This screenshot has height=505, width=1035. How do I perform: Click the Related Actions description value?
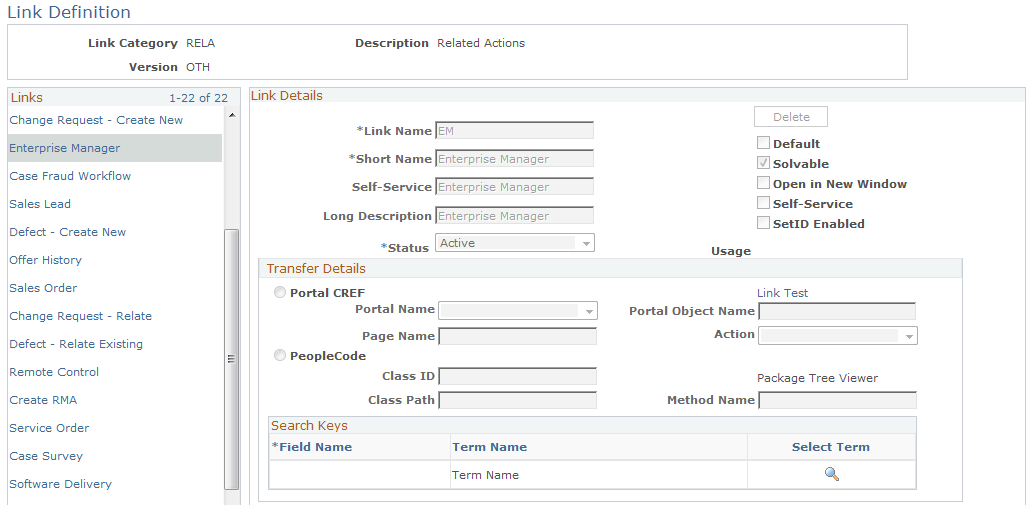[481, 44]
